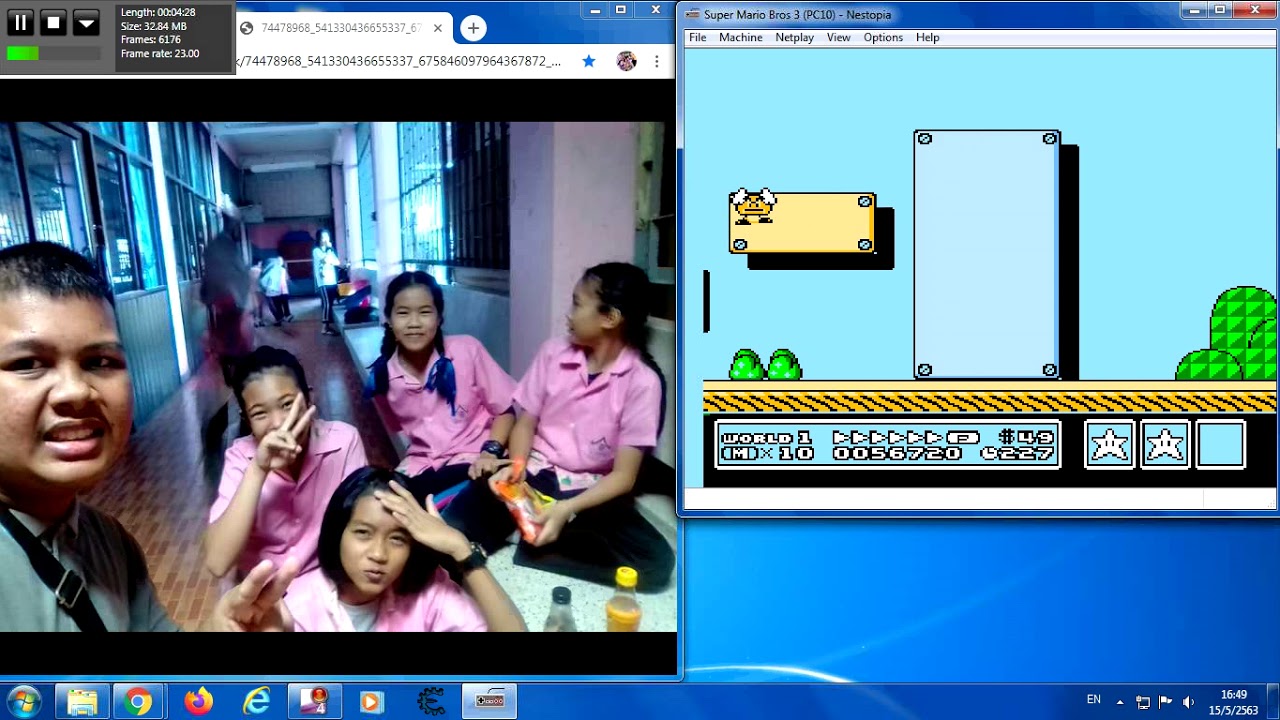The image size is (1280, 720).
Task: Open the Netplay menu in Nestopia
Action: click(795, 37)
